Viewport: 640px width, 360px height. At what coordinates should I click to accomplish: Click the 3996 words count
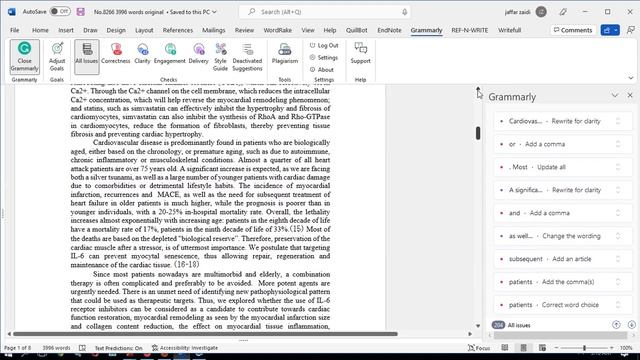click(56, 348)
